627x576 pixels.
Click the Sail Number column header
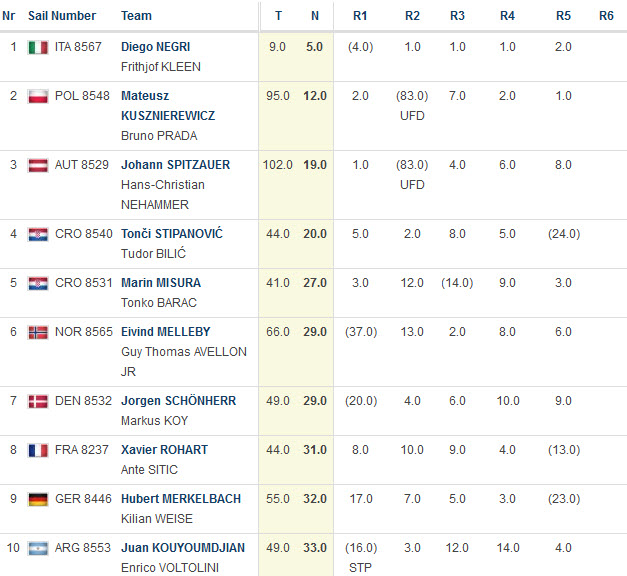pyautogui.click(x=62, y=16)
